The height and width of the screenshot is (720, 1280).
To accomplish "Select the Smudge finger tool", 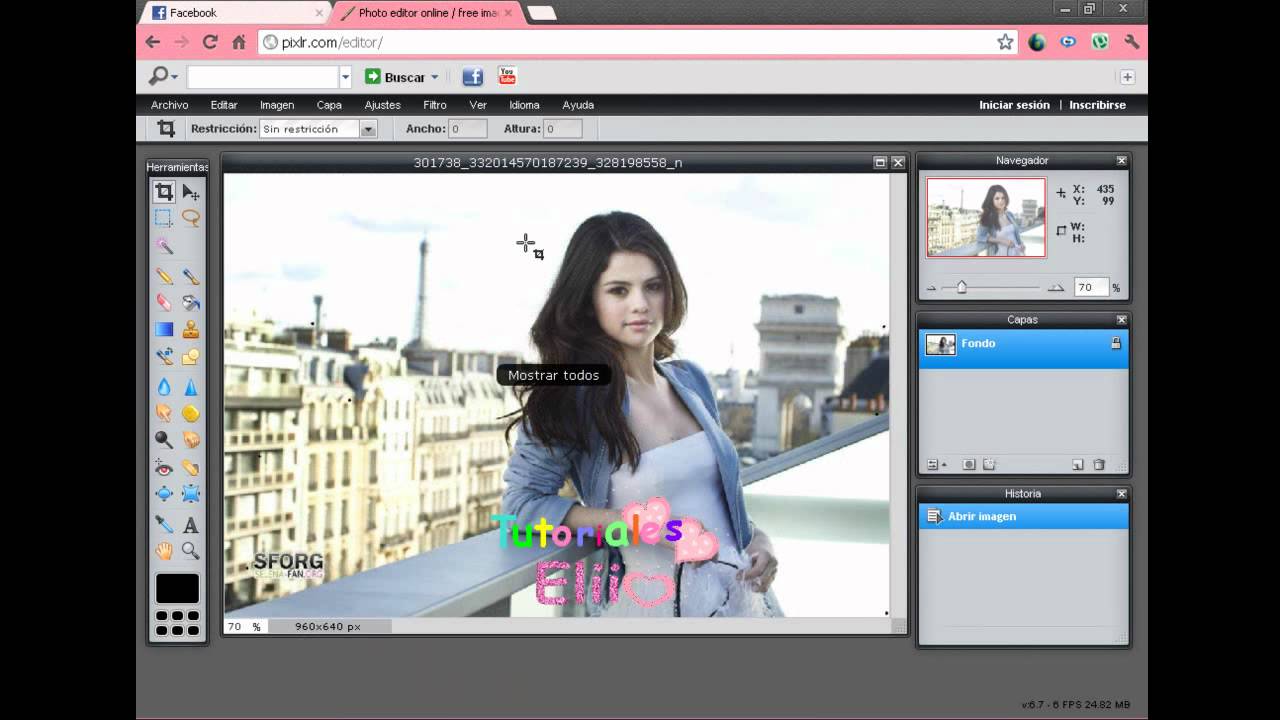I will click(x=164, y=413).
